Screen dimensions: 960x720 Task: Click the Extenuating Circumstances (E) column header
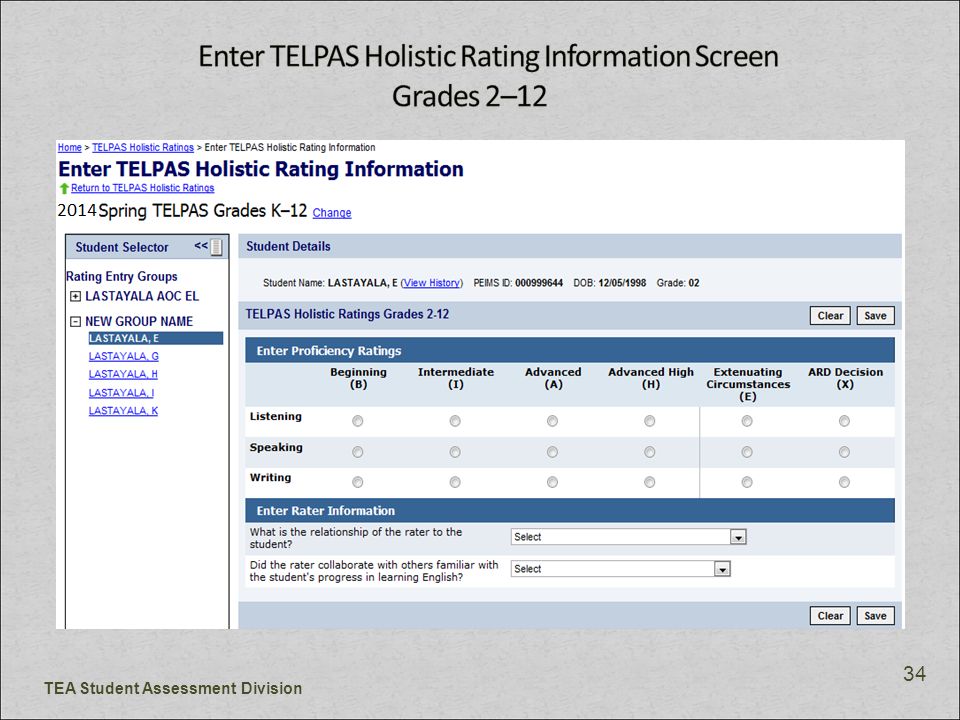click(748, 384)
